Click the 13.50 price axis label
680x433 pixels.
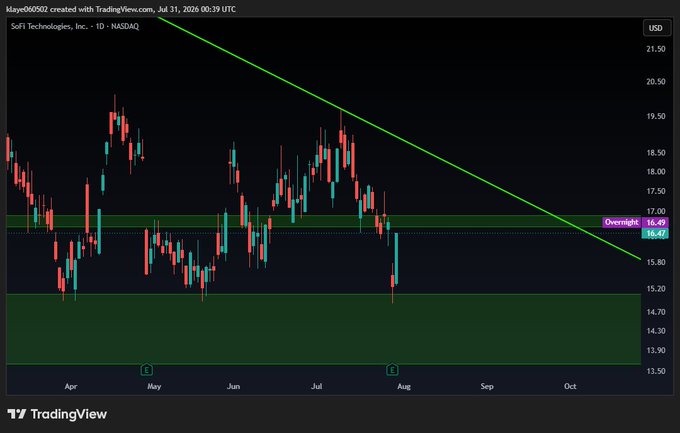[x=655, y=371]
